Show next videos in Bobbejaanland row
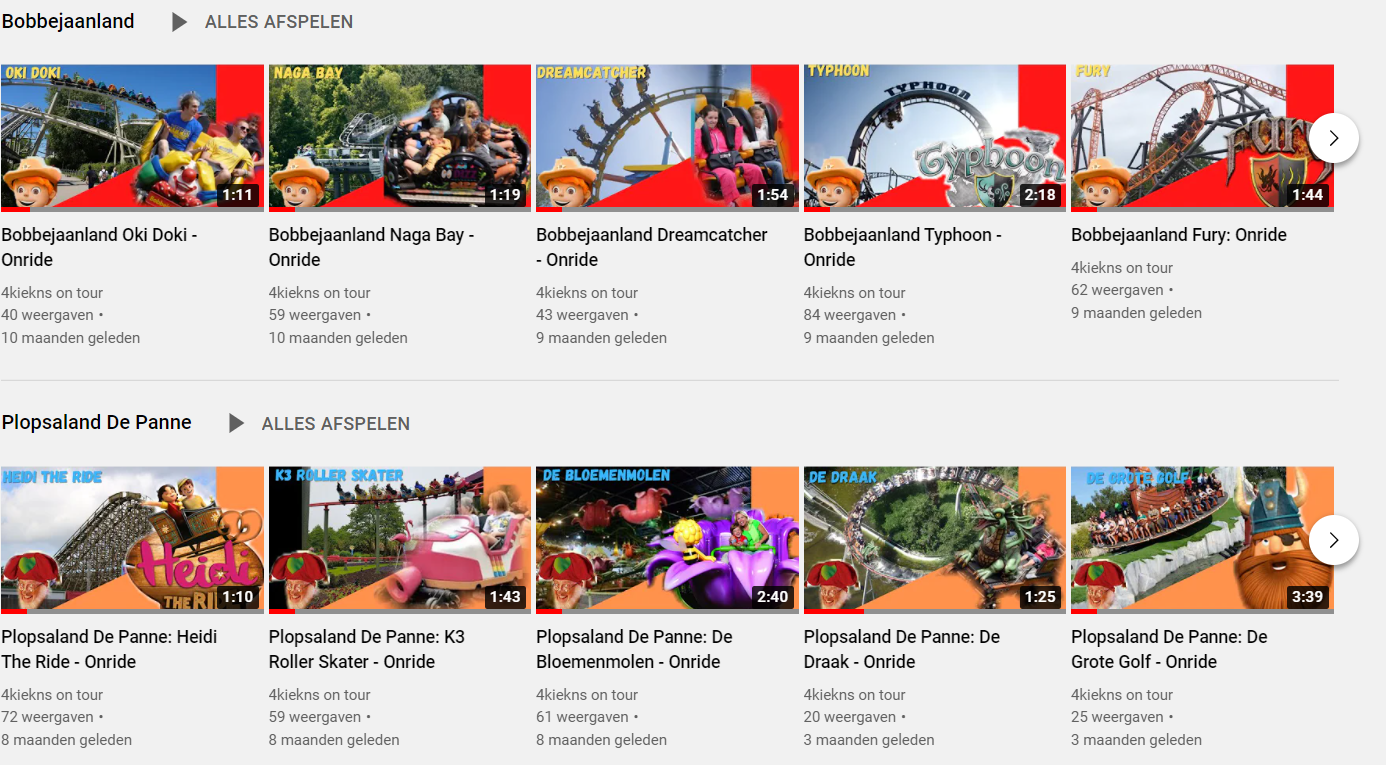This screenshot has height=765, width=1386. tap(1333, 138)
